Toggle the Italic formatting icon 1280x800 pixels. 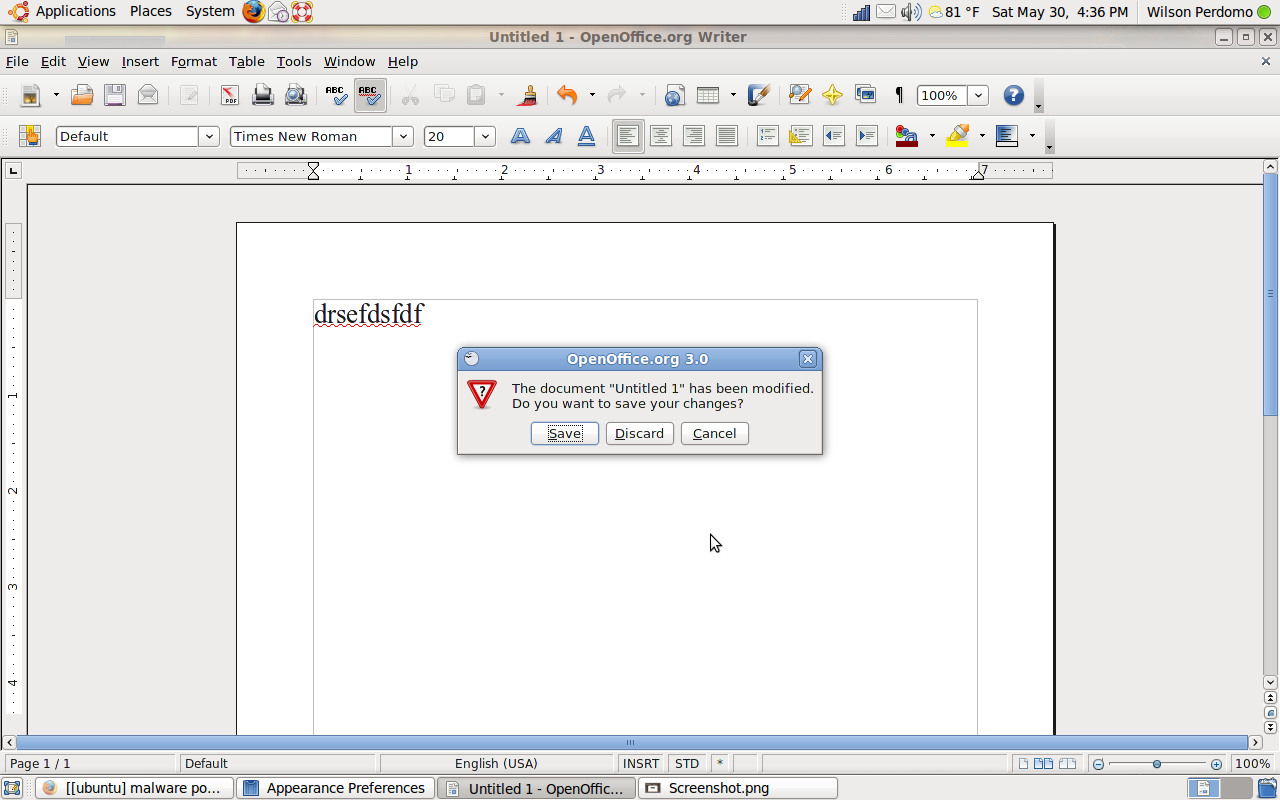[553, 136]
